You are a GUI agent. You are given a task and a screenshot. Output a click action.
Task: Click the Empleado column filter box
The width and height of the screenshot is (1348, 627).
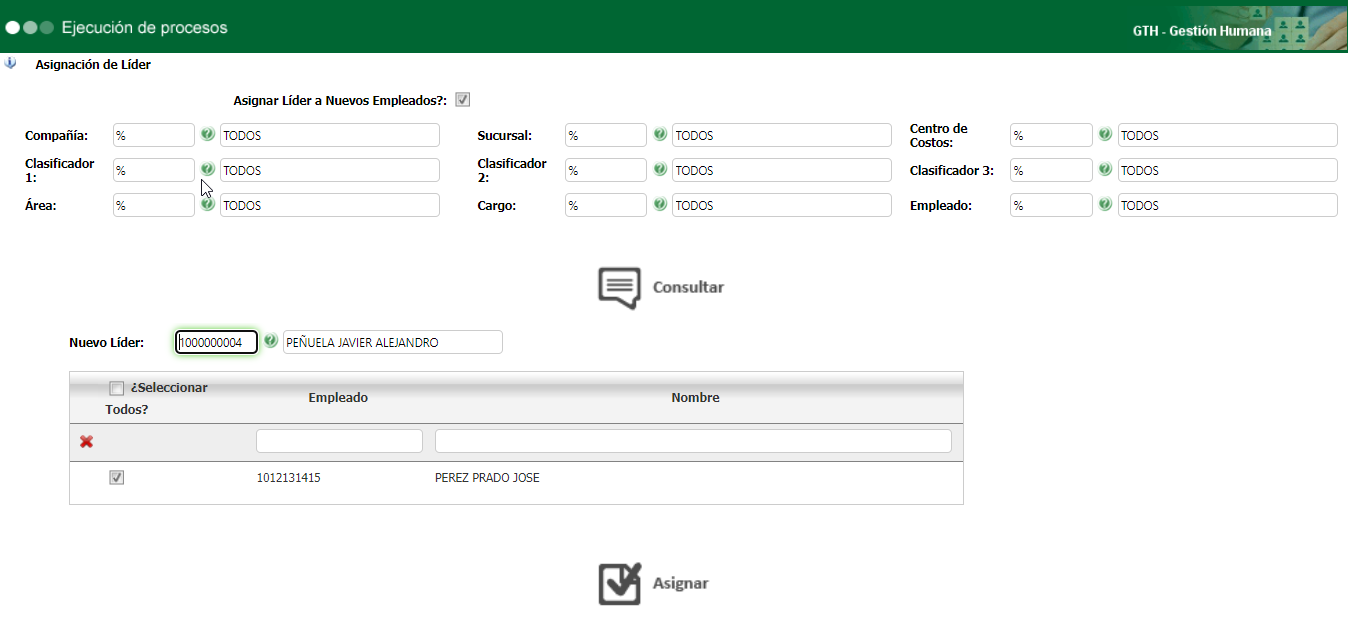(x=339, y=441)
